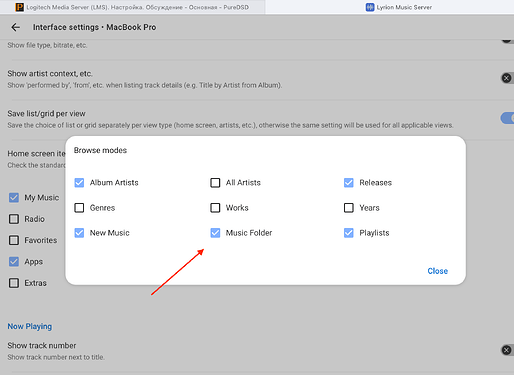Click the 'Show file type, bitrate, etc.' description
The height and width of the screenshot is (375, 514).
point(47,45)
